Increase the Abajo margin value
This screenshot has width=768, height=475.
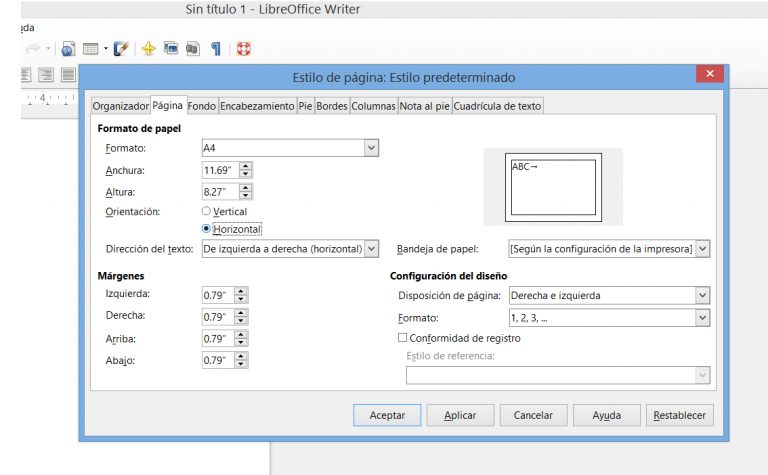pos(241,356)
